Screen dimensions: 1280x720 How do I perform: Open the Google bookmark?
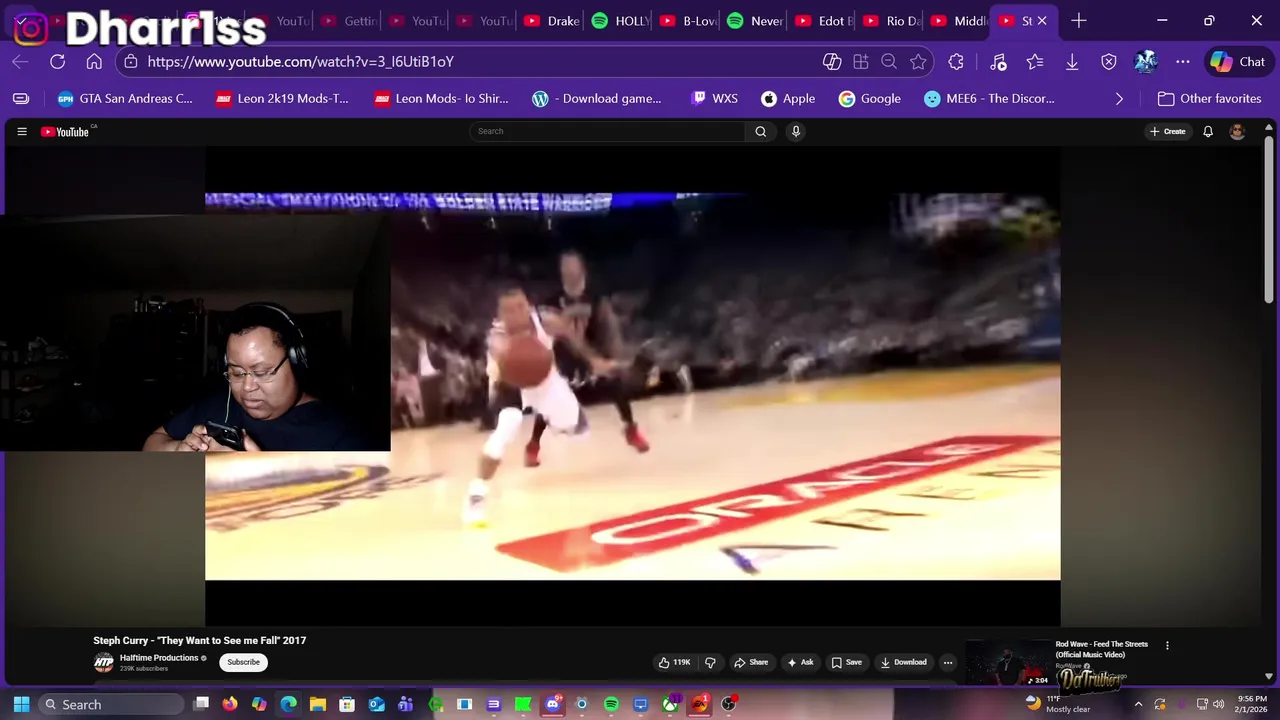(x=869, y=99)
